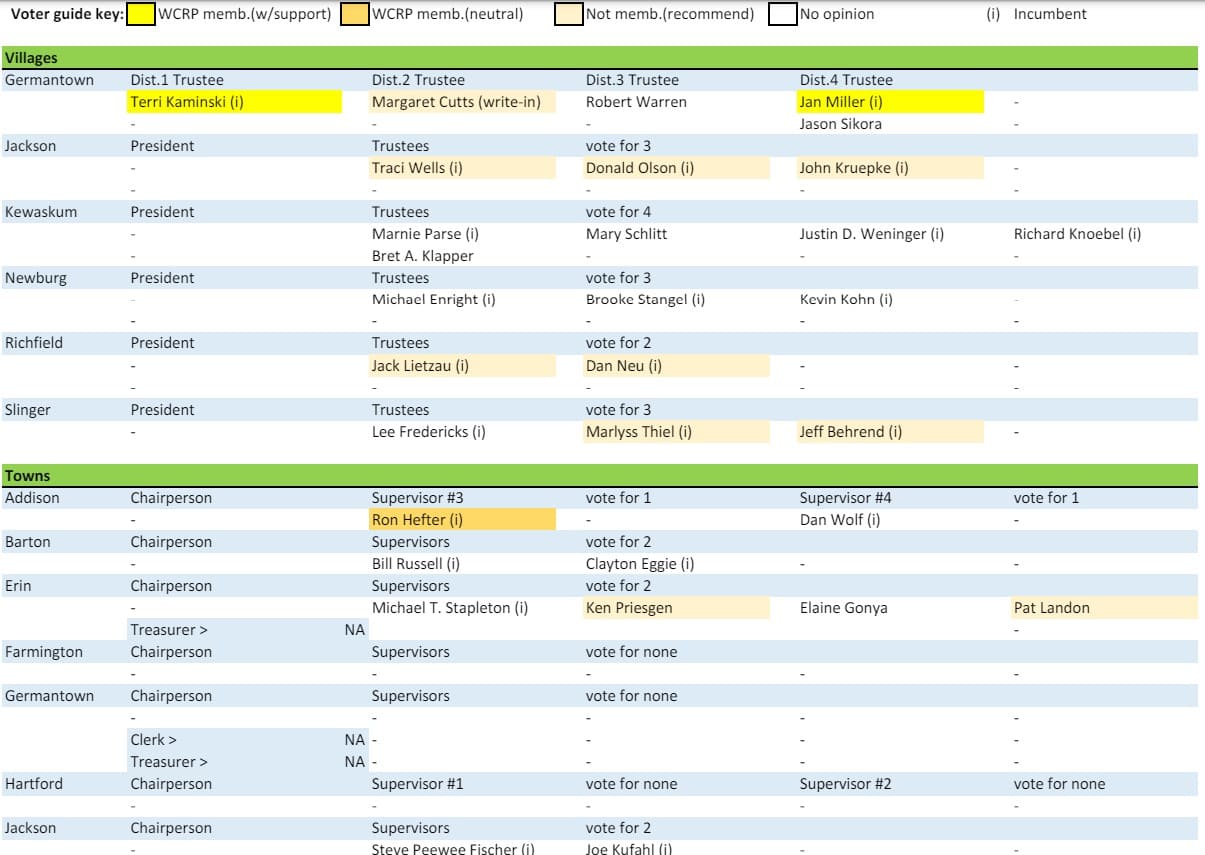The height and width of the screenshot is (855, 1205).
Task: Click the 'Erin' town name
Action: click(x=18, y=586)
